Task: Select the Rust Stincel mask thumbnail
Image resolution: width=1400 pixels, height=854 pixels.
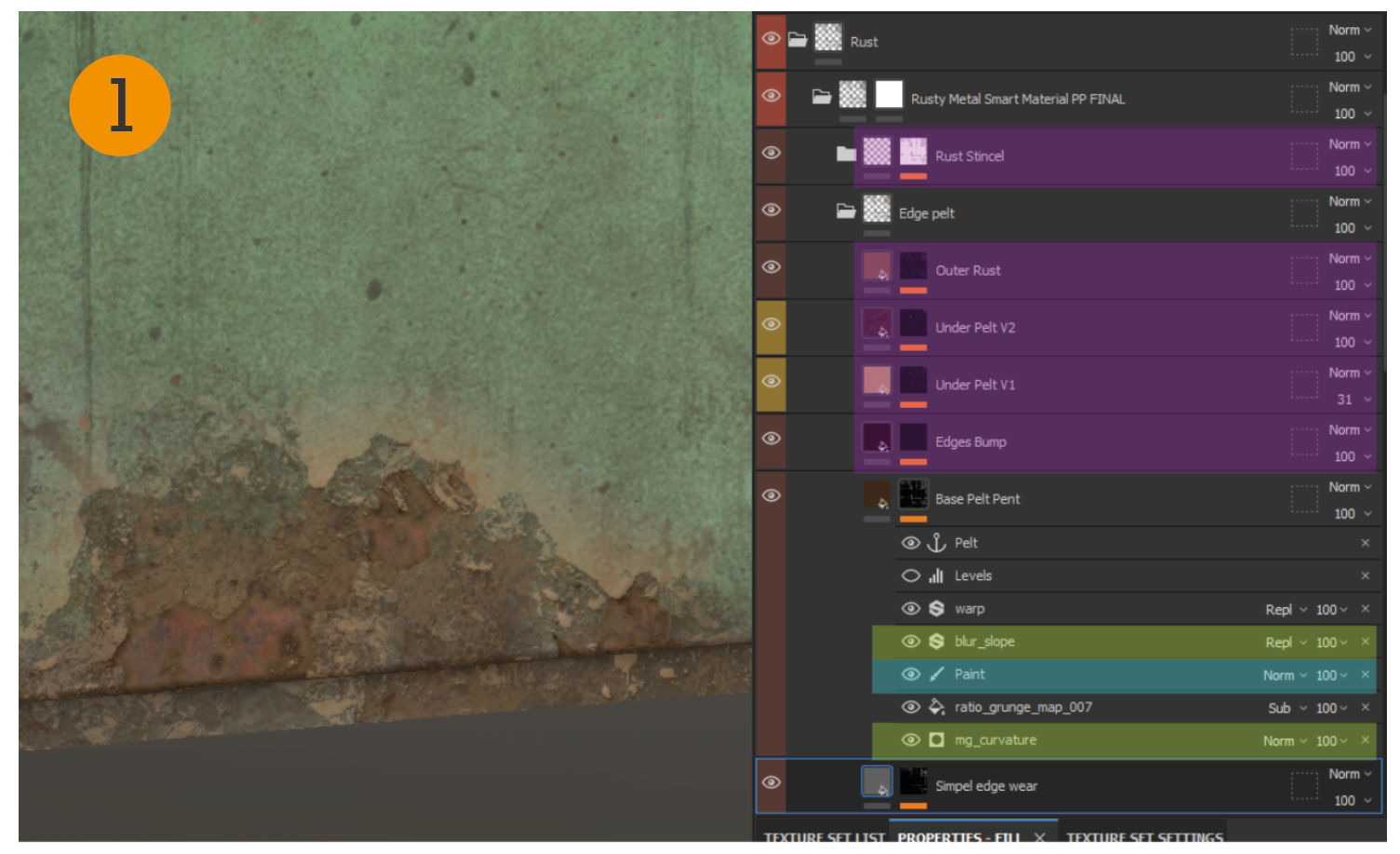Action: pos(913,152)
